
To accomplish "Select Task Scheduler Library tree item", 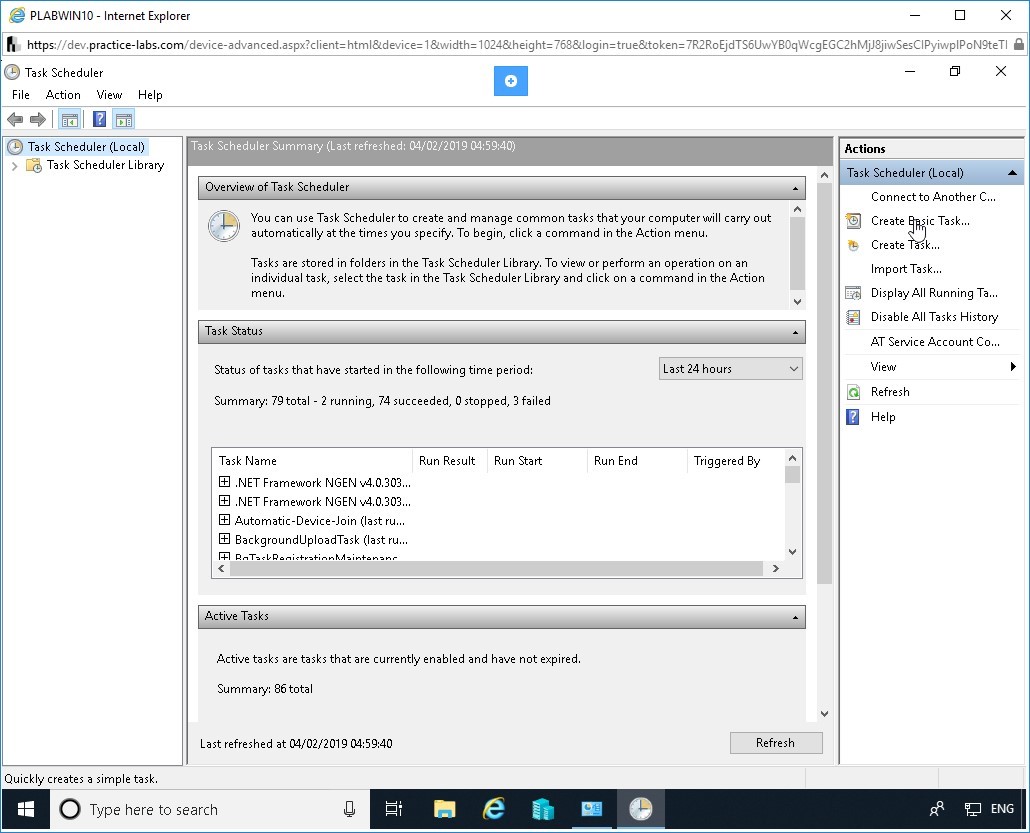I will click(105, 165).
